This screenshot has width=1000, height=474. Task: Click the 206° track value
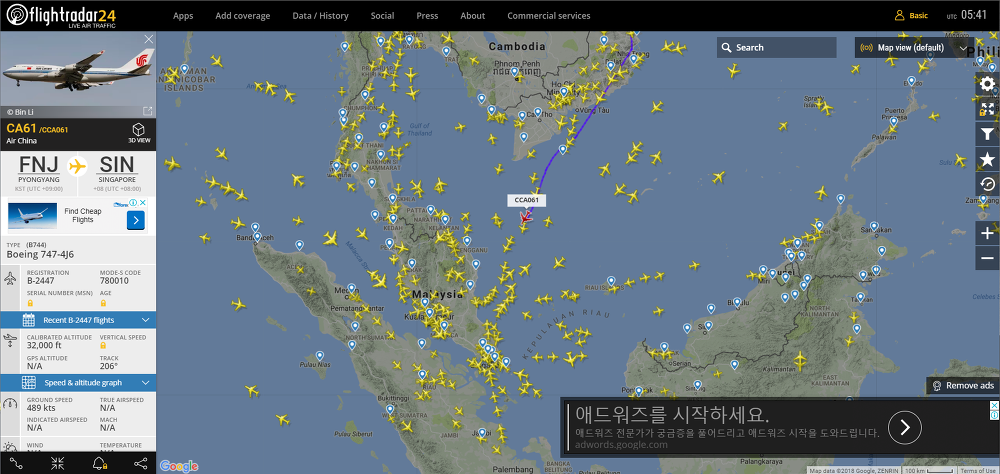(x=108, y=366)
